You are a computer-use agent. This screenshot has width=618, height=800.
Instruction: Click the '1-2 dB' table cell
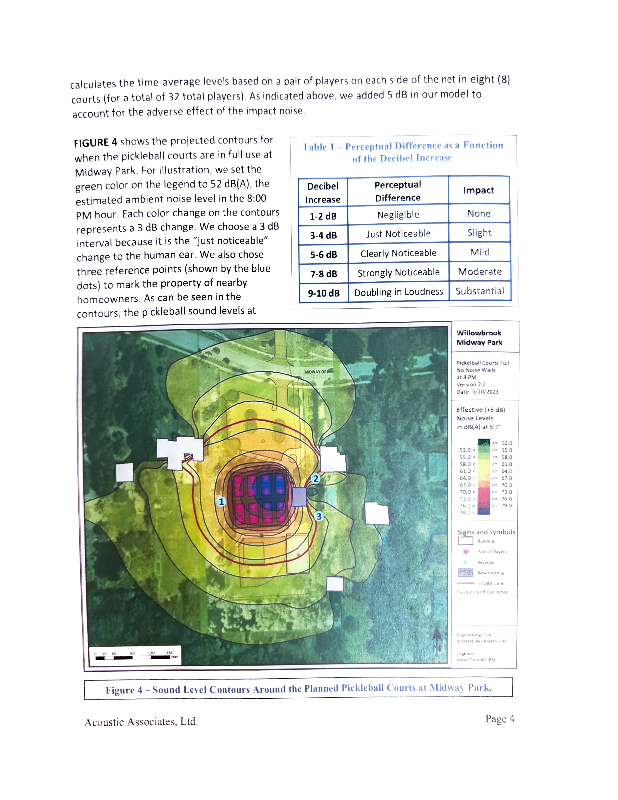point(323,216)
